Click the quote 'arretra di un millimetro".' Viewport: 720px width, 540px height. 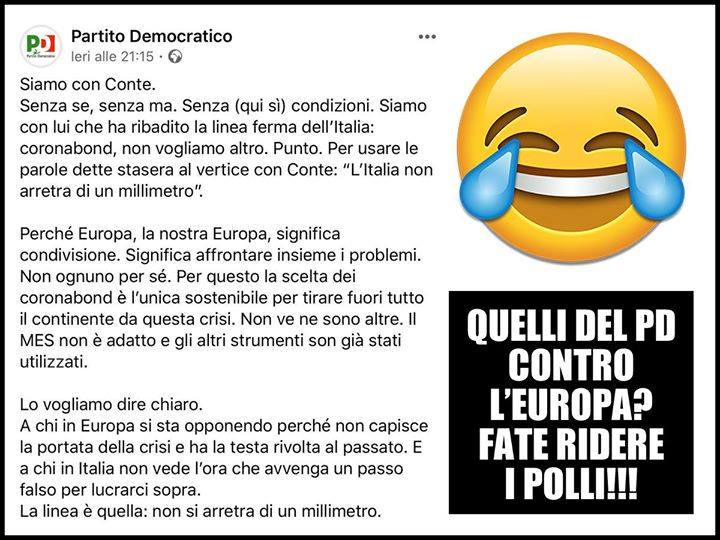click(x=112, y=191)
